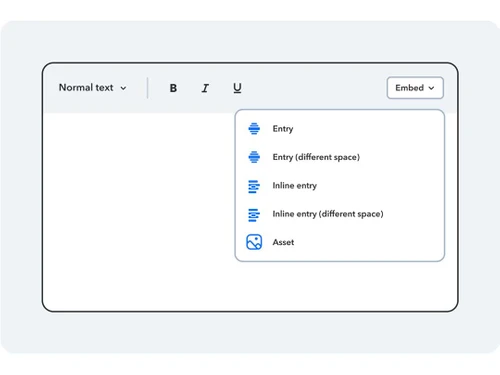Expand the Embed dropdown button

(415, 88)
